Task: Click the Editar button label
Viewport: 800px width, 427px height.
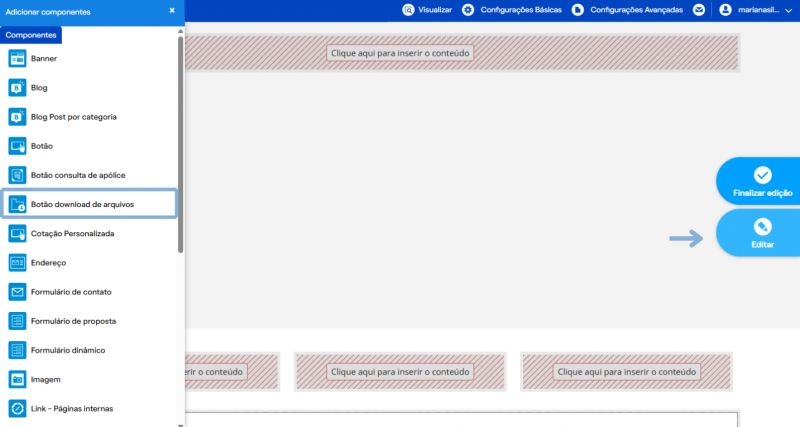Action: tap(763, 244)
